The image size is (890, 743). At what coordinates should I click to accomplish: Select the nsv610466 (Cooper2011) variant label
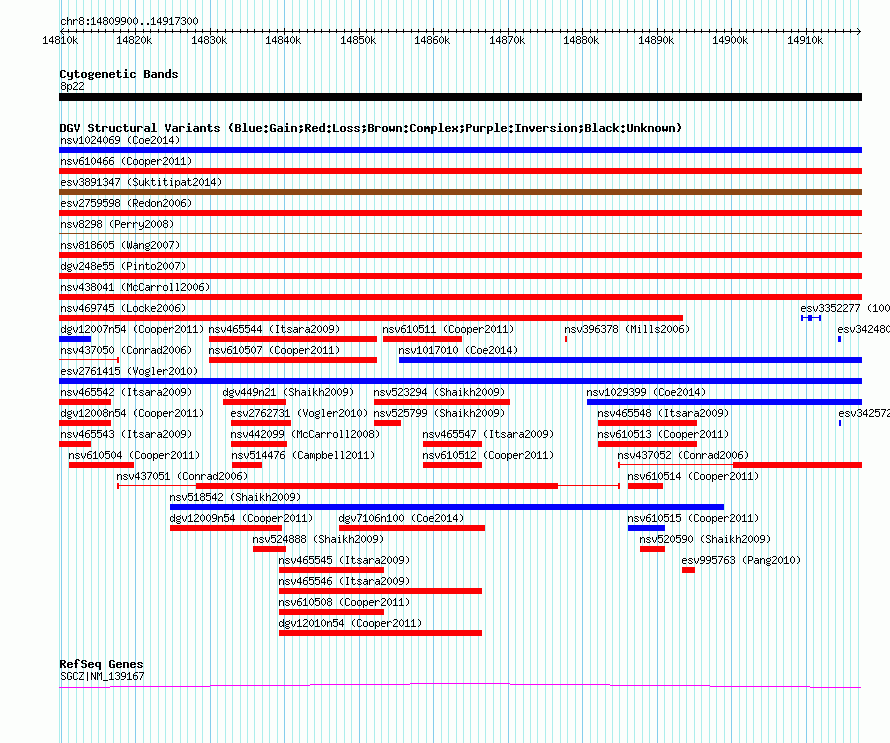pyautogui.click(x=126, y=161)
